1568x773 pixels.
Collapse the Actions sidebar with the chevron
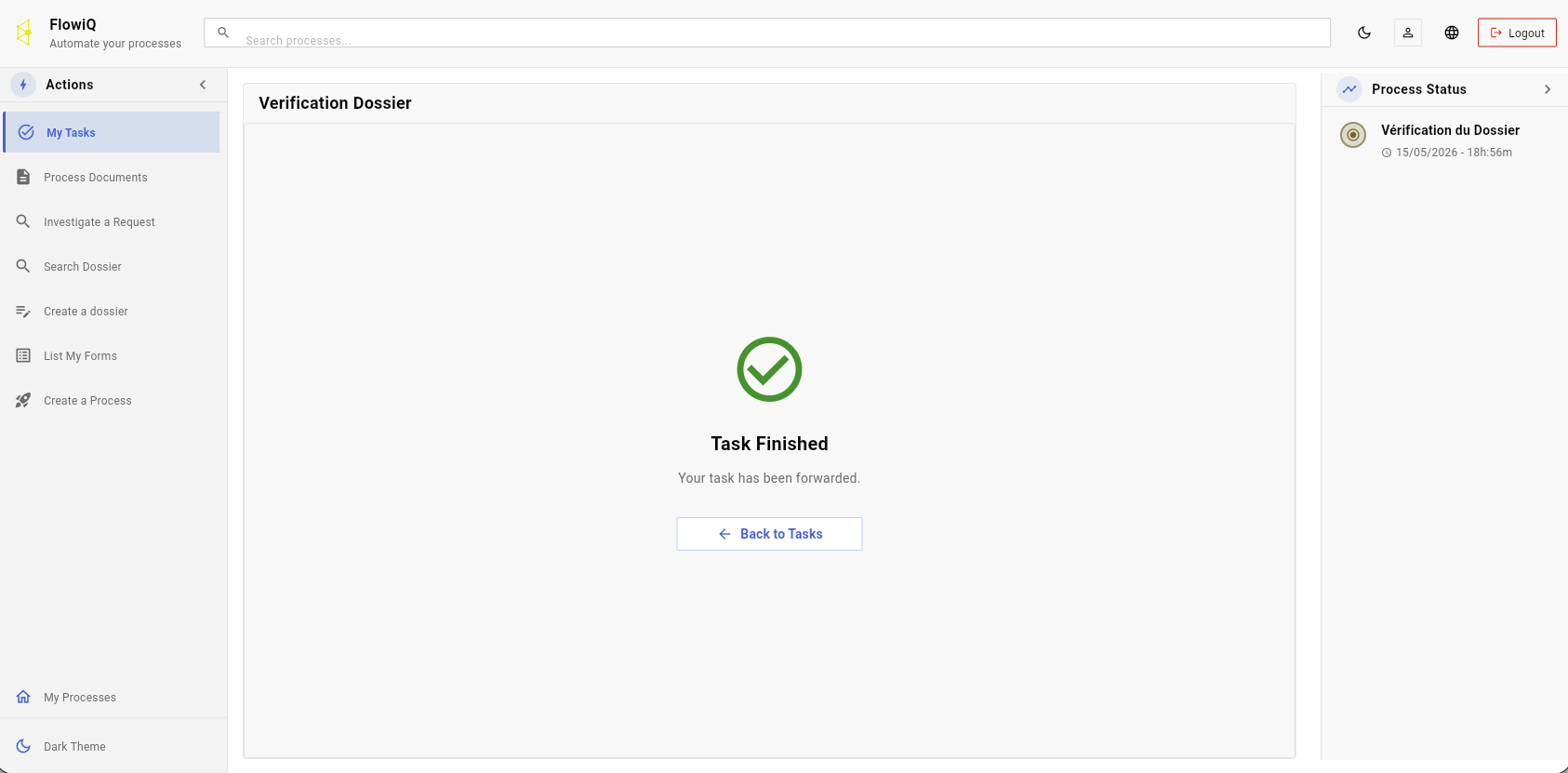(x=203, y=85)
